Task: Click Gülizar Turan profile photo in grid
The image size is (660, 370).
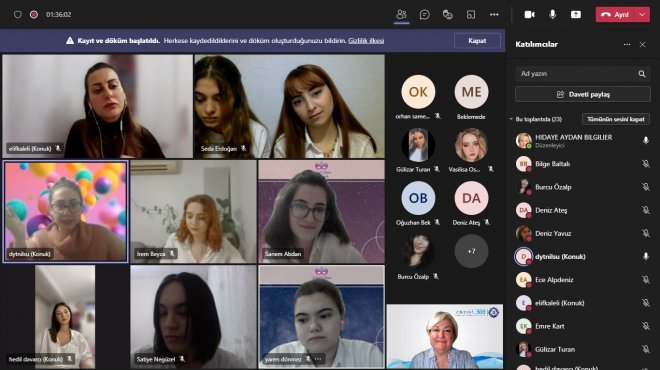Action: [418, 145]
